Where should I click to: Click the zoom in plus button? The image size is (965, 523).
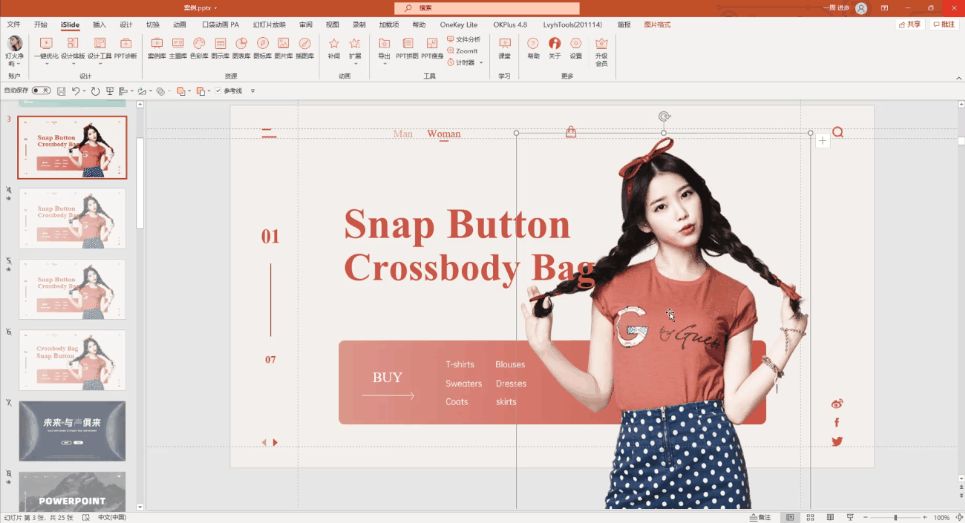[924, 517]
